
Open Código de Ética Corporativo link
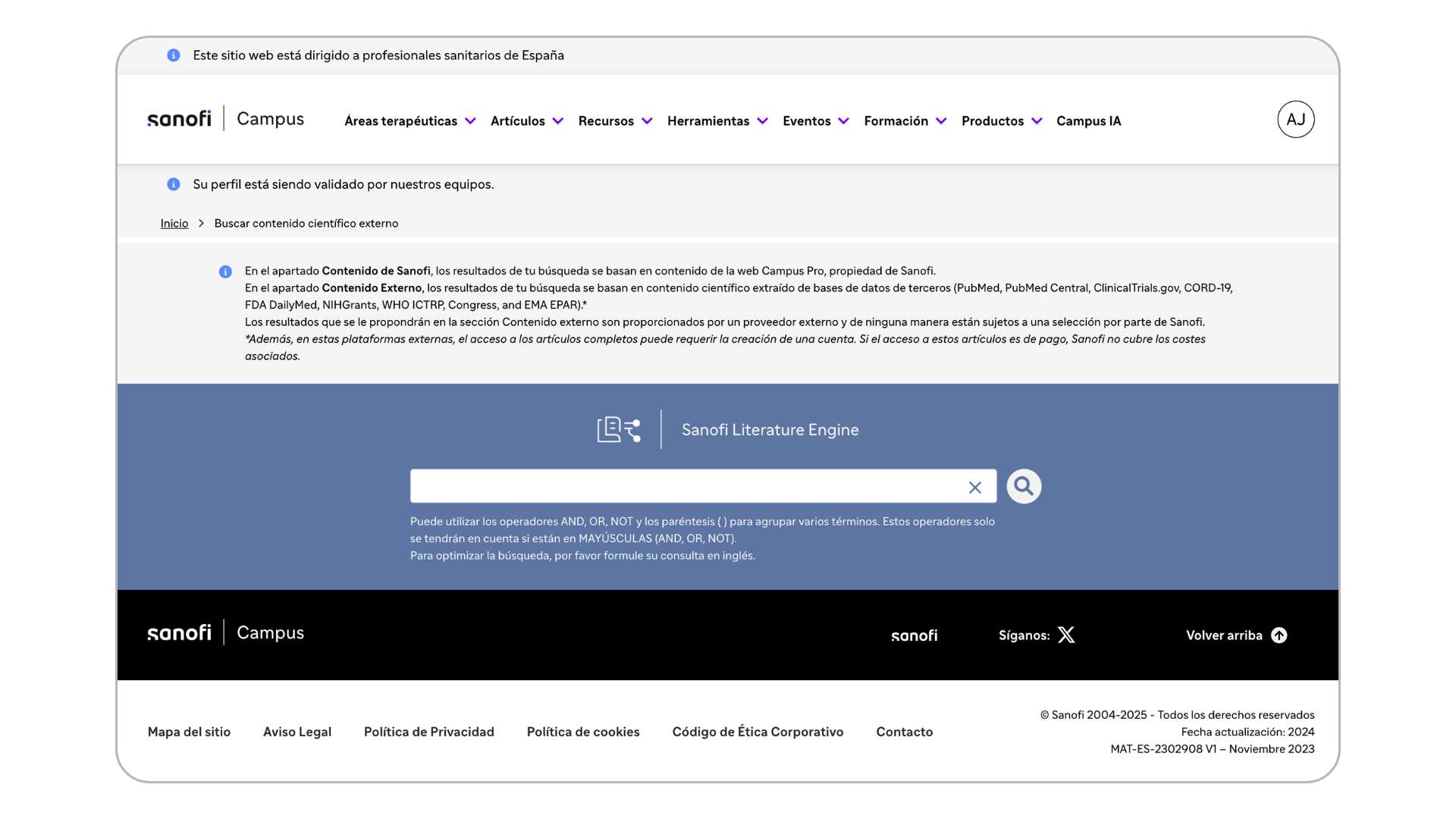point(758,732)
